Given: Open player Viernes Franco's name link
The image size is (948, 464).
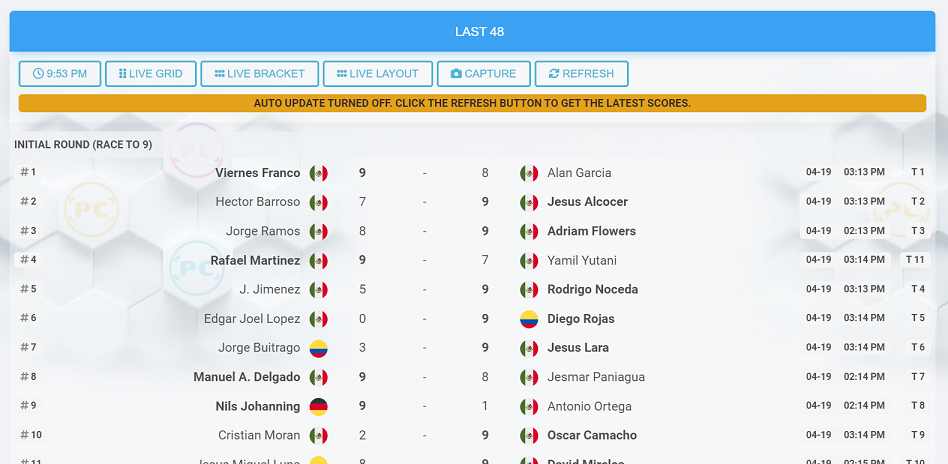Looking at the screenshot, I should coord(258,173).
